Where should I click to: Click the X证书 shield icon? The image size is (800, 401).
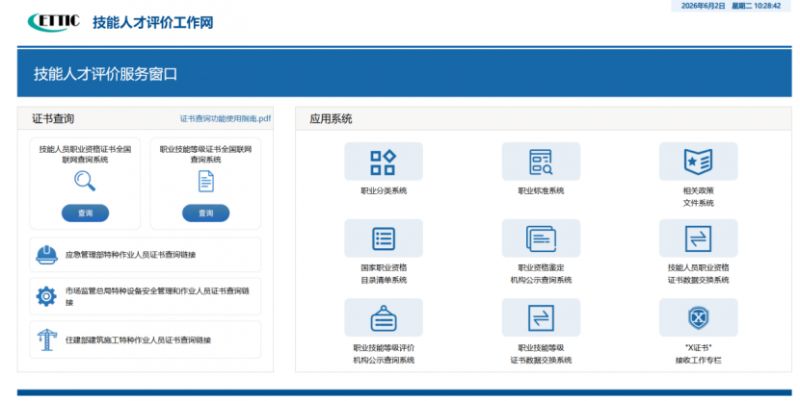[698, 318]
